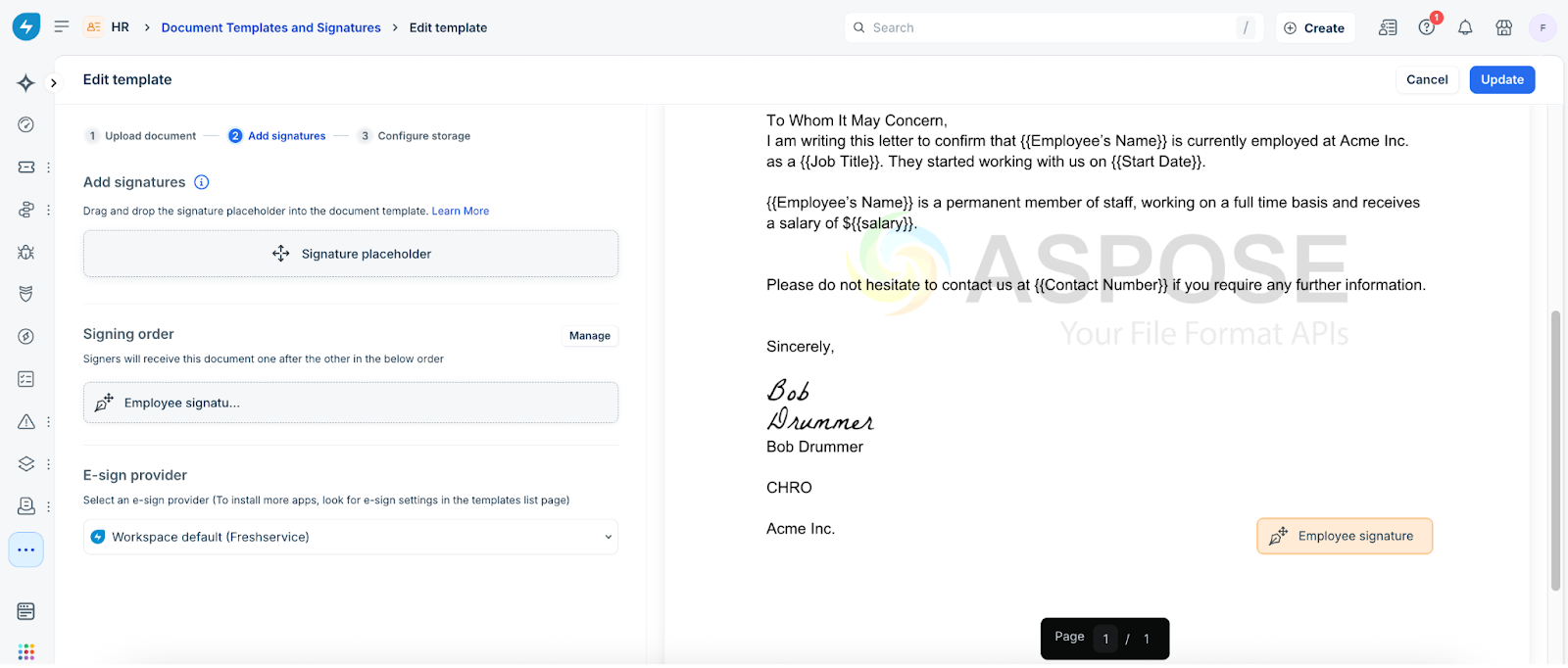Expand submenu dots beside the layers icon
Screen dimensions: 1568x668
(48, 464)
